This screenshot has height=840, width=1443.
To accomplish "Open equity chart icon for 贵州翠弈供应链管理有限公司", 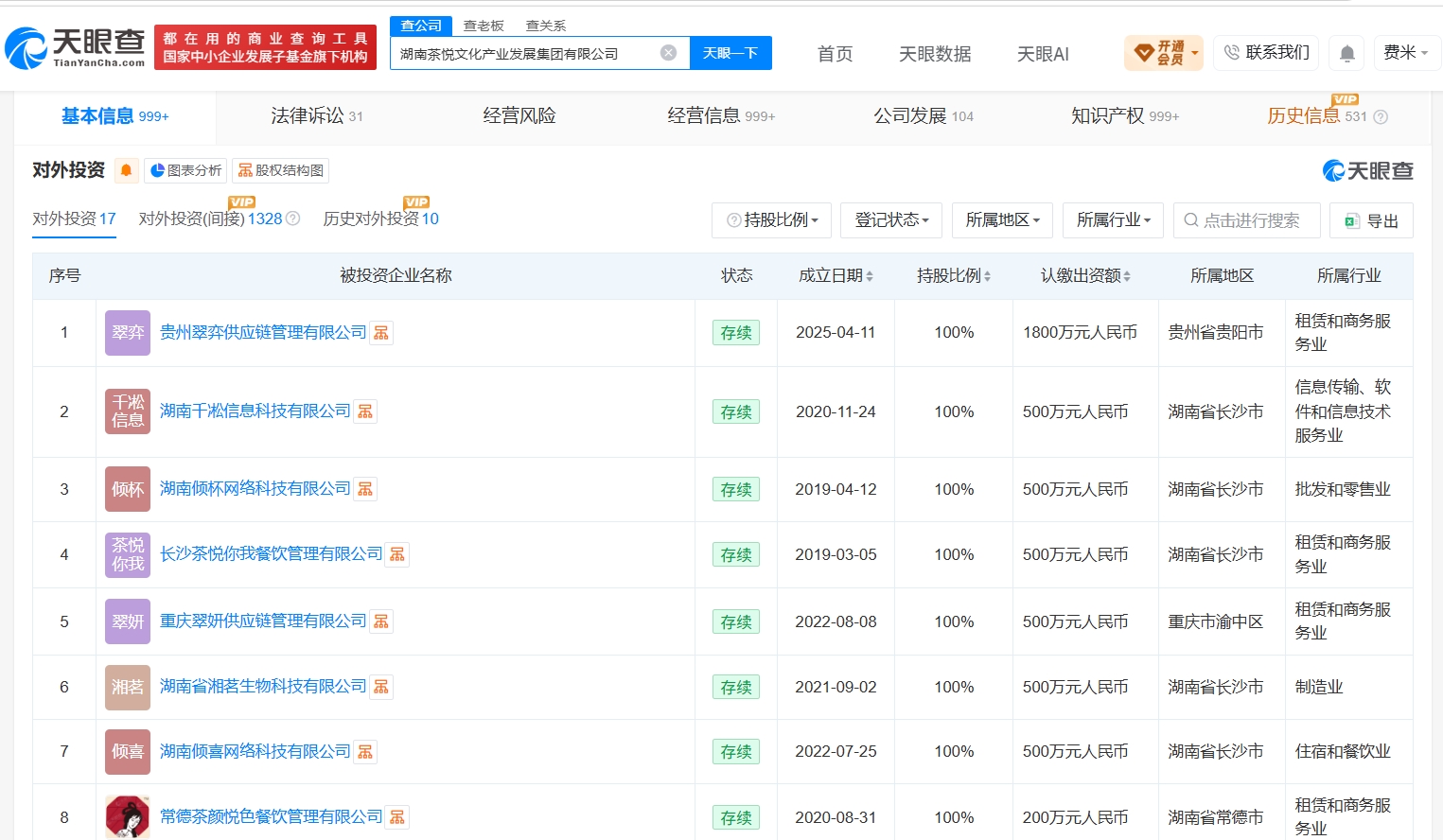I will pyautogui.click(x=381, y=333).
